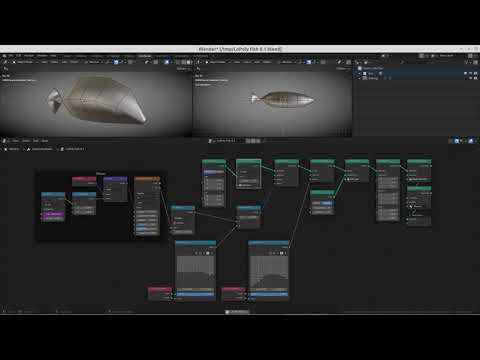Viewport: 480px width, 360px height.
Task: Expand the Options dropdown in the left viewport
Action: (183, 69)
